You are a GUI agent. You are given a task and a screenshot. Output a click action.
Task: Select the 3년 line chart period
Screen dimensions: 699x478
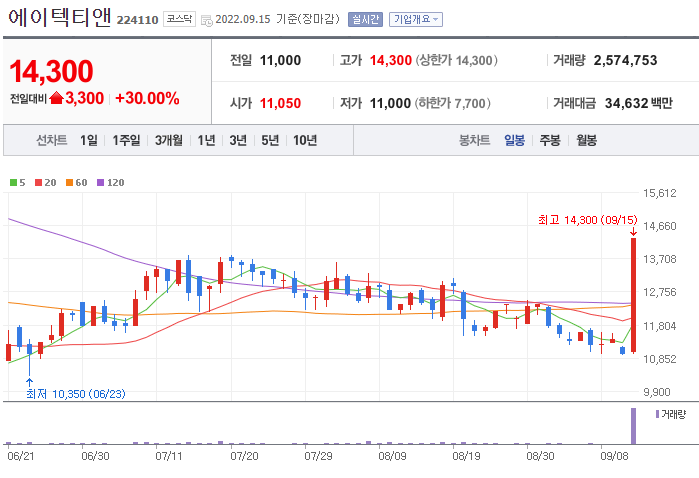[x=238, y=140]
